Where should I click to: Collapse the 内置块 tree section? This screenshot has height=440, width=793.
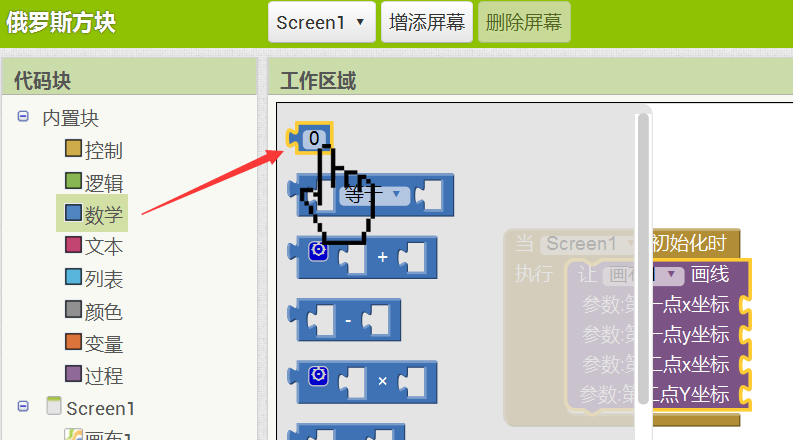coord(23,116)
